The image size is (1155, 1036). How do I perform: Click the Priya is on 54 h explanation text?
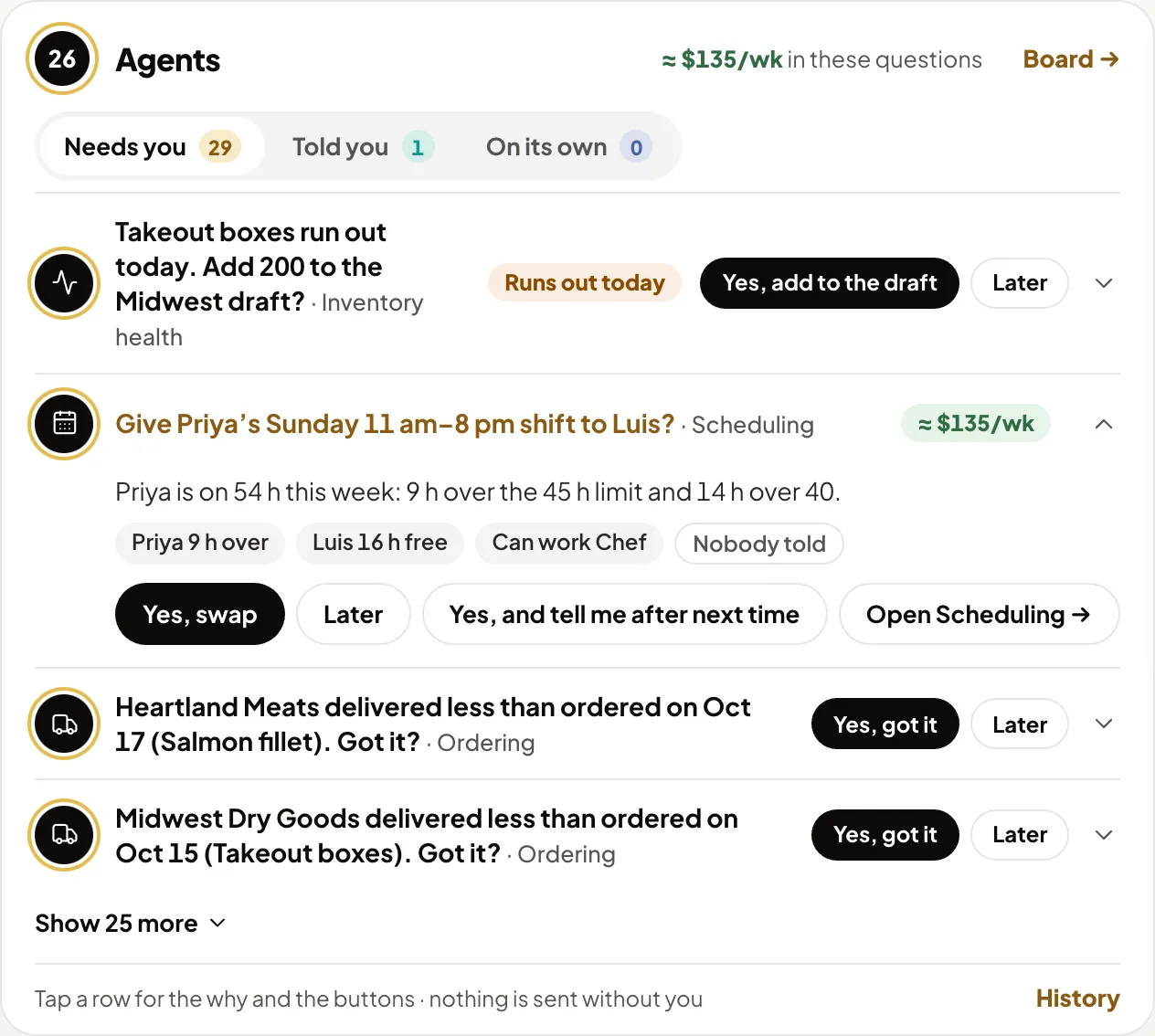478,492
